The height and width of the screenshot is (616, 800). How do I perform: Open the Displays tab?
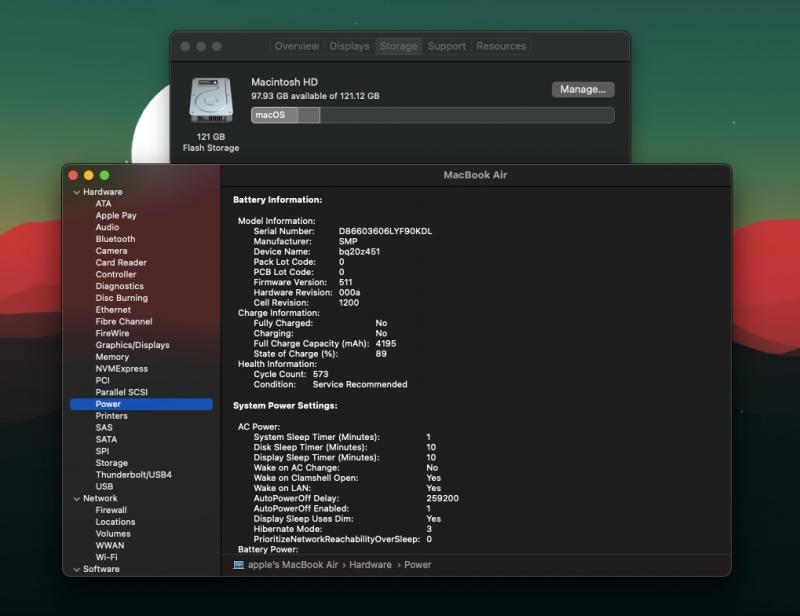[x=349, y=46]
